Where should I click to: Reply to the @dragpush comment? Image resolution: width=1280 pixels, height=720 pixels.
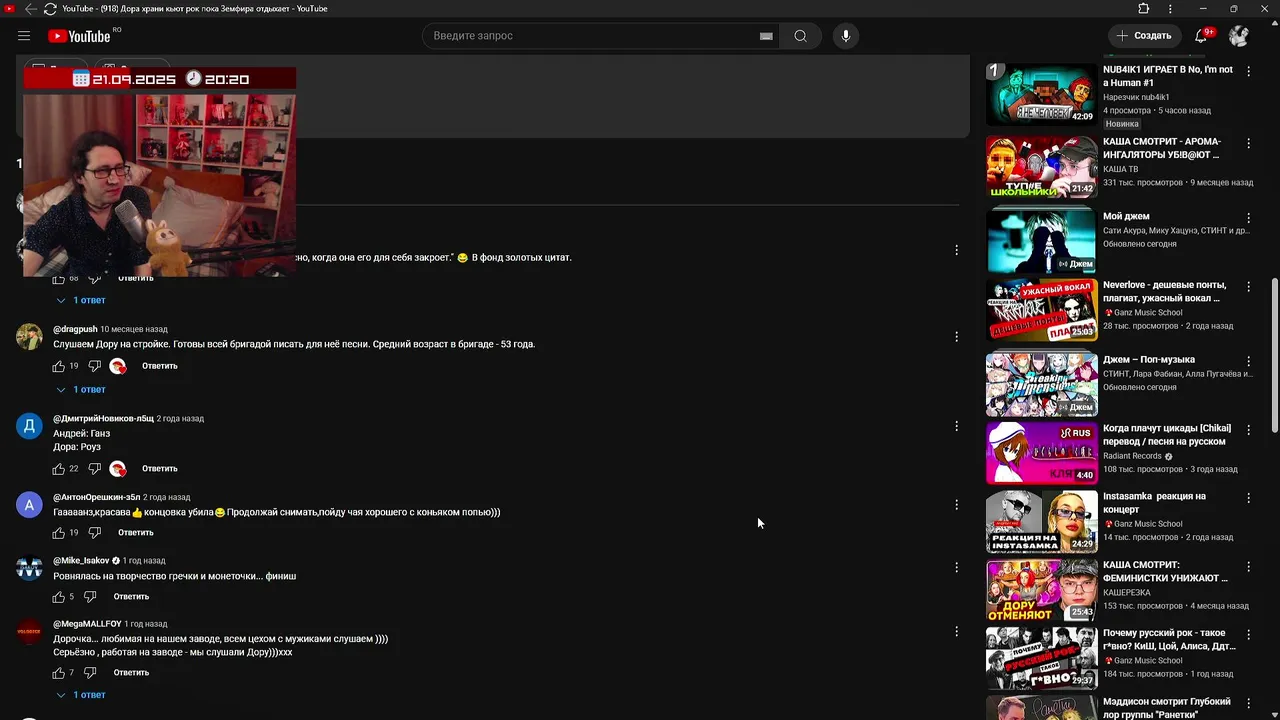(160, 366)
